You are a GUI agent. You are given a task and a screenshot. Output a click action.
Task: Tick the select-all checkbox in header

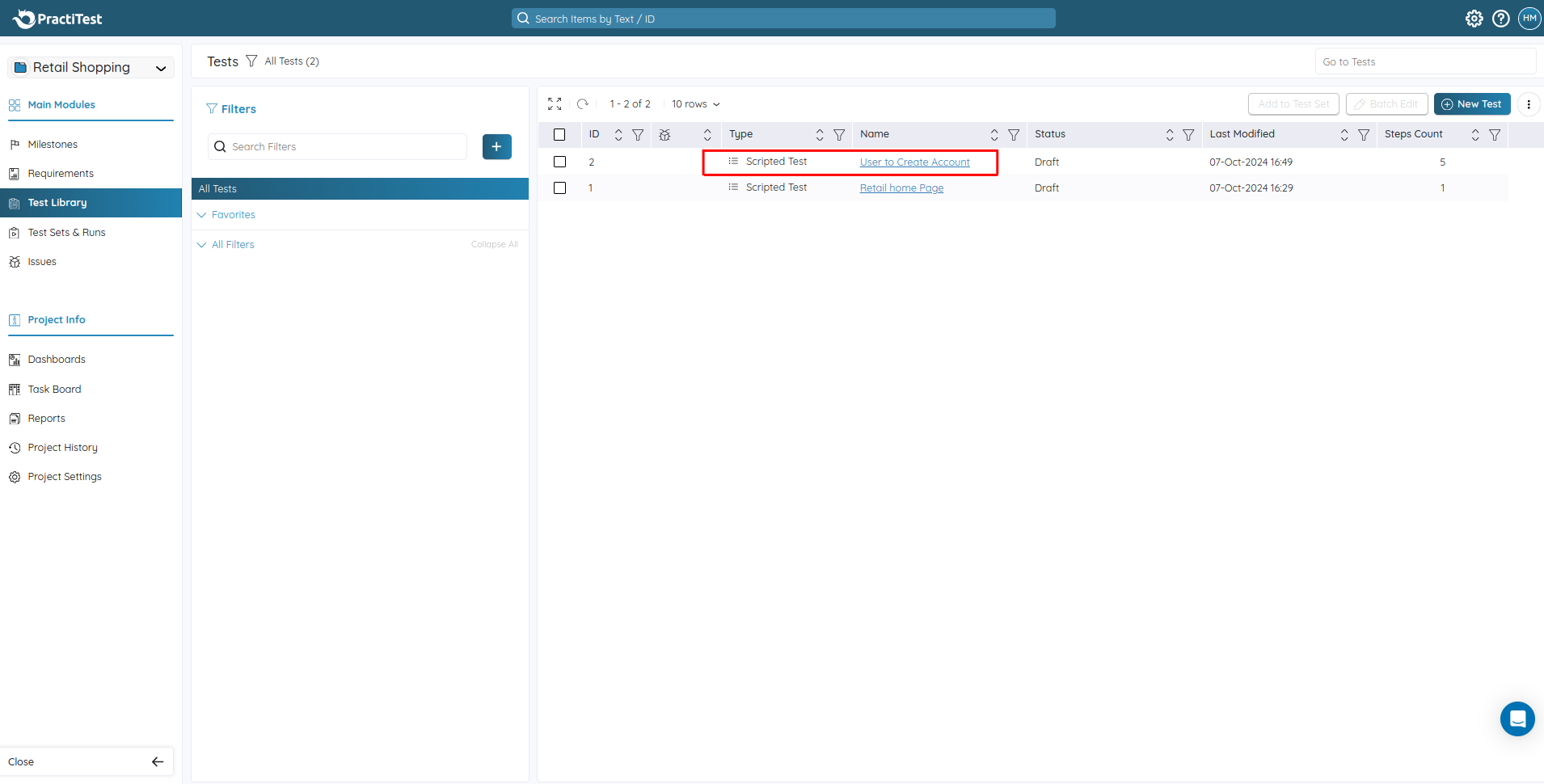[x=559, y=135]
